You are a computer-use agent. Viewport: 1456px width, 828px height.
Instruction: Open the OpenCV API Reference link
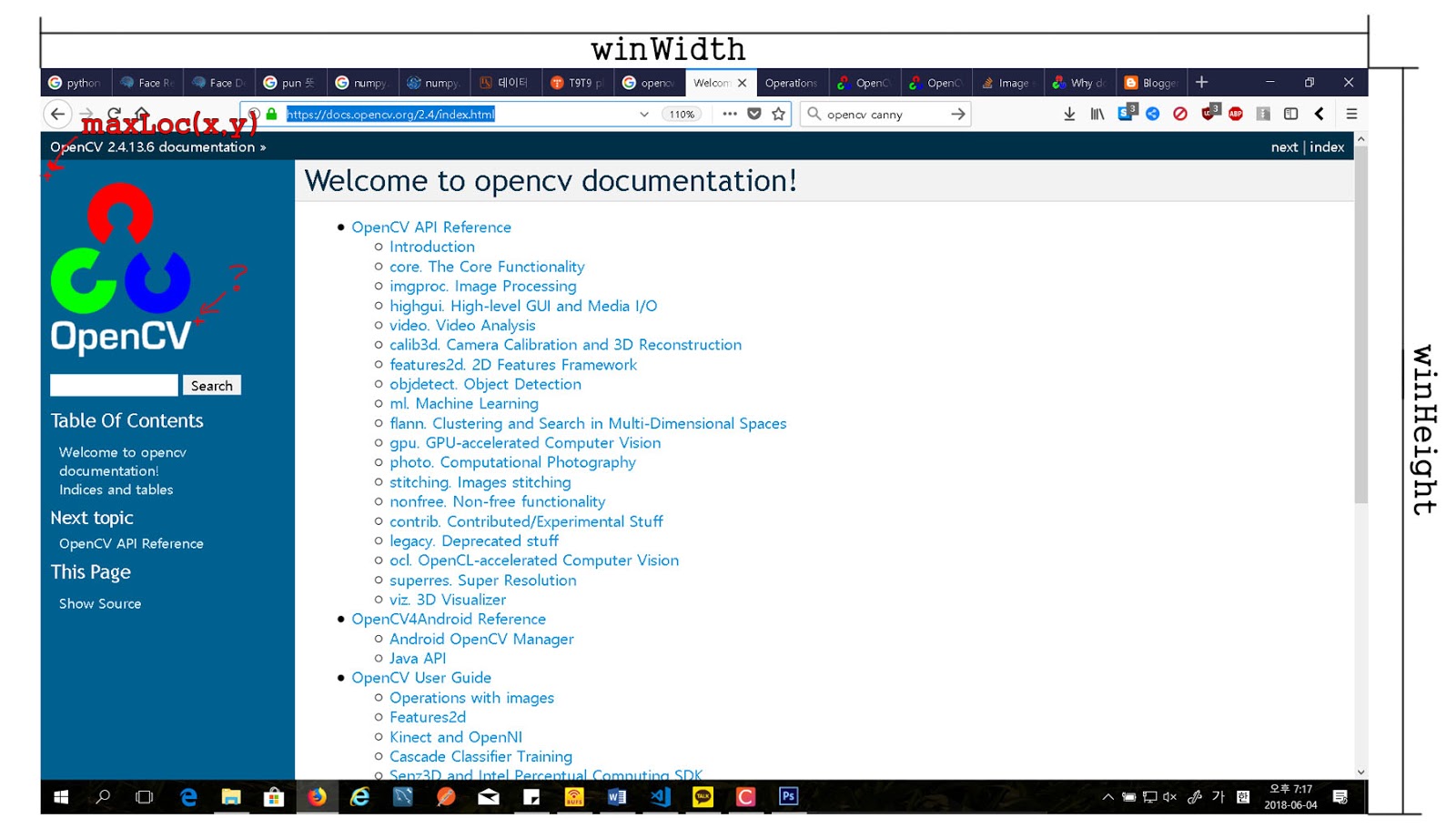pyautogui.click(x=431, y=227)
